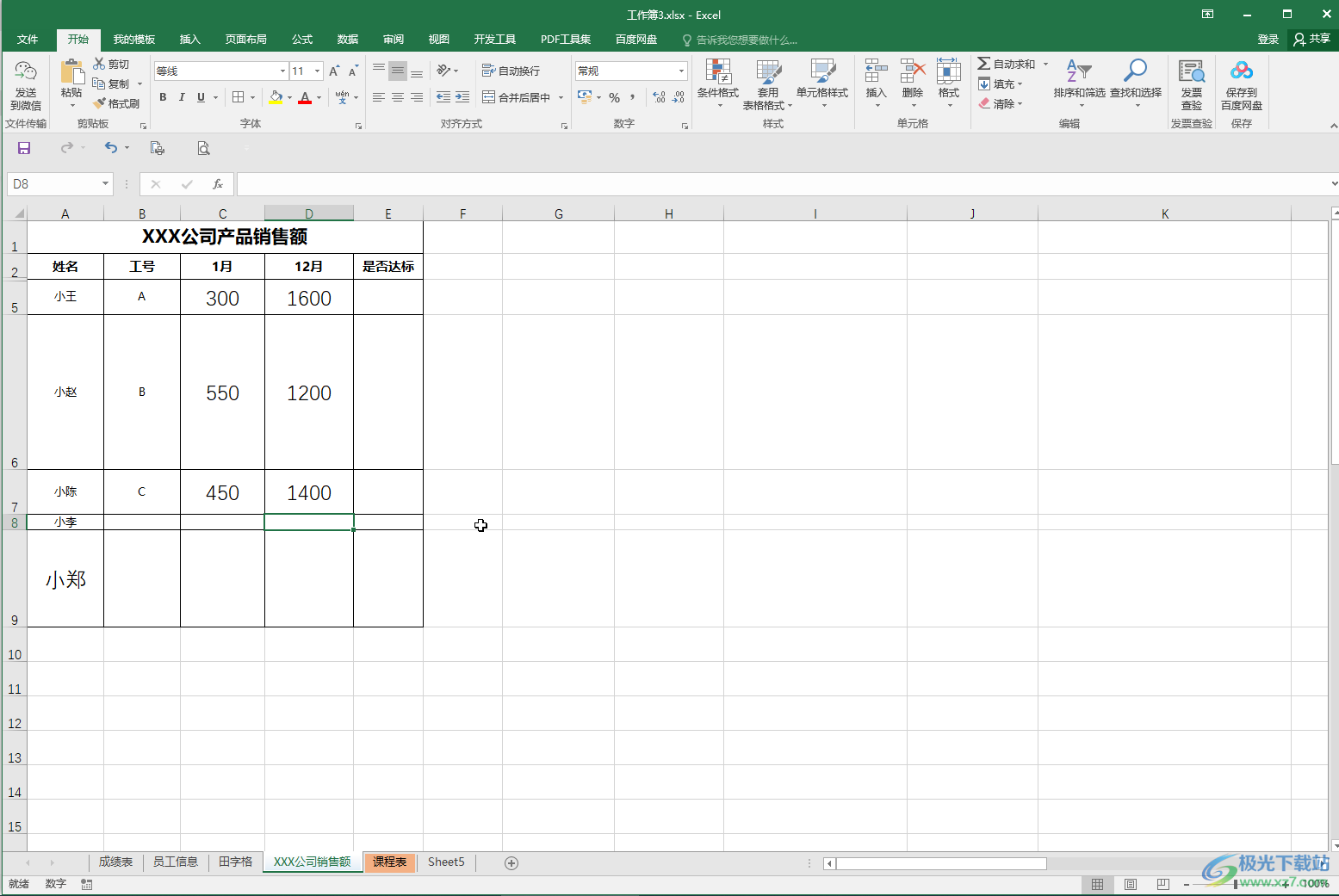Click the Insert Function fx icon
The height and width of the screenshot is (896, 1339).
coord(218,184)
